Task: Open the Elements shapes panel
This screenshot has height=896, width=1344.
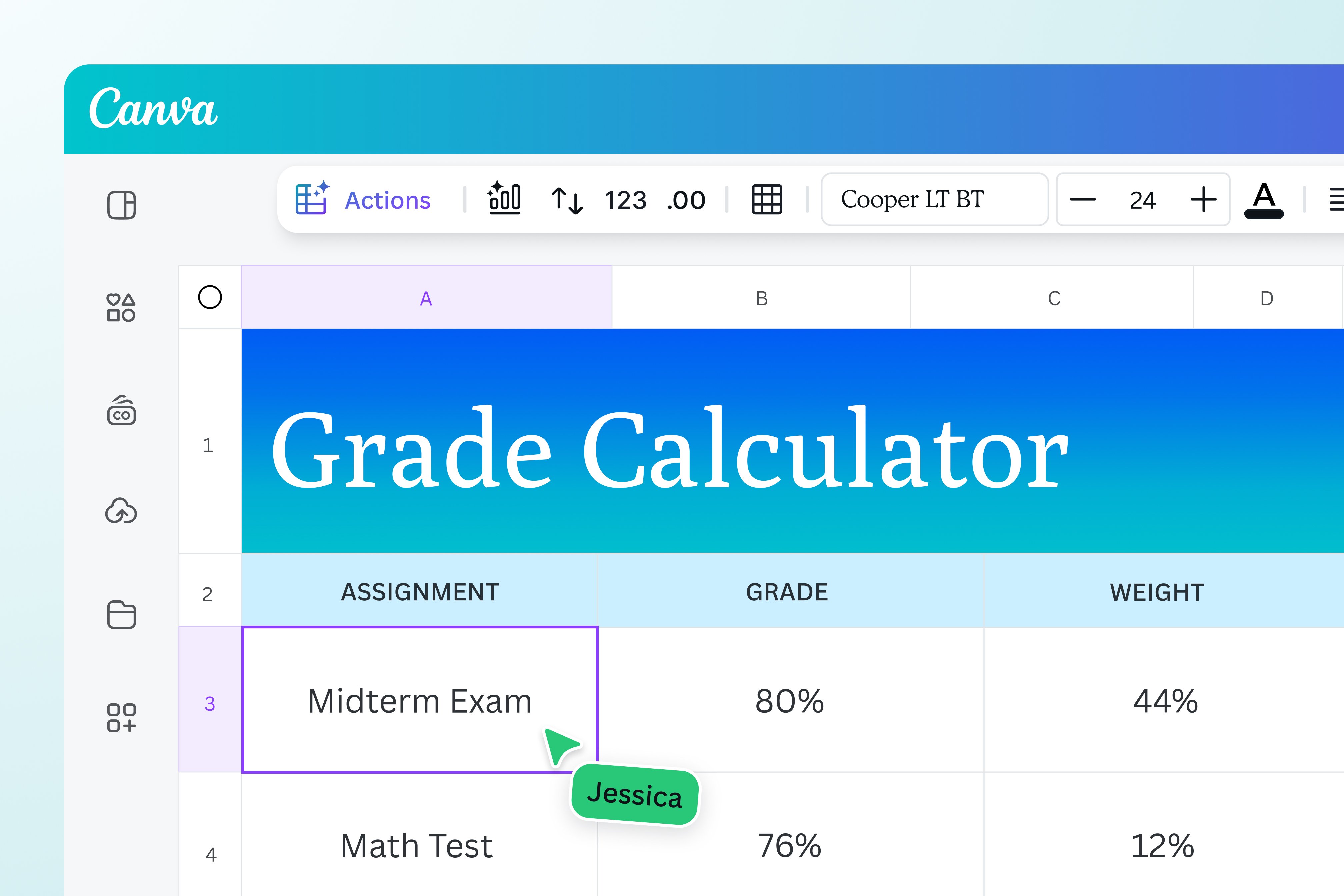Action: [121, 307]
